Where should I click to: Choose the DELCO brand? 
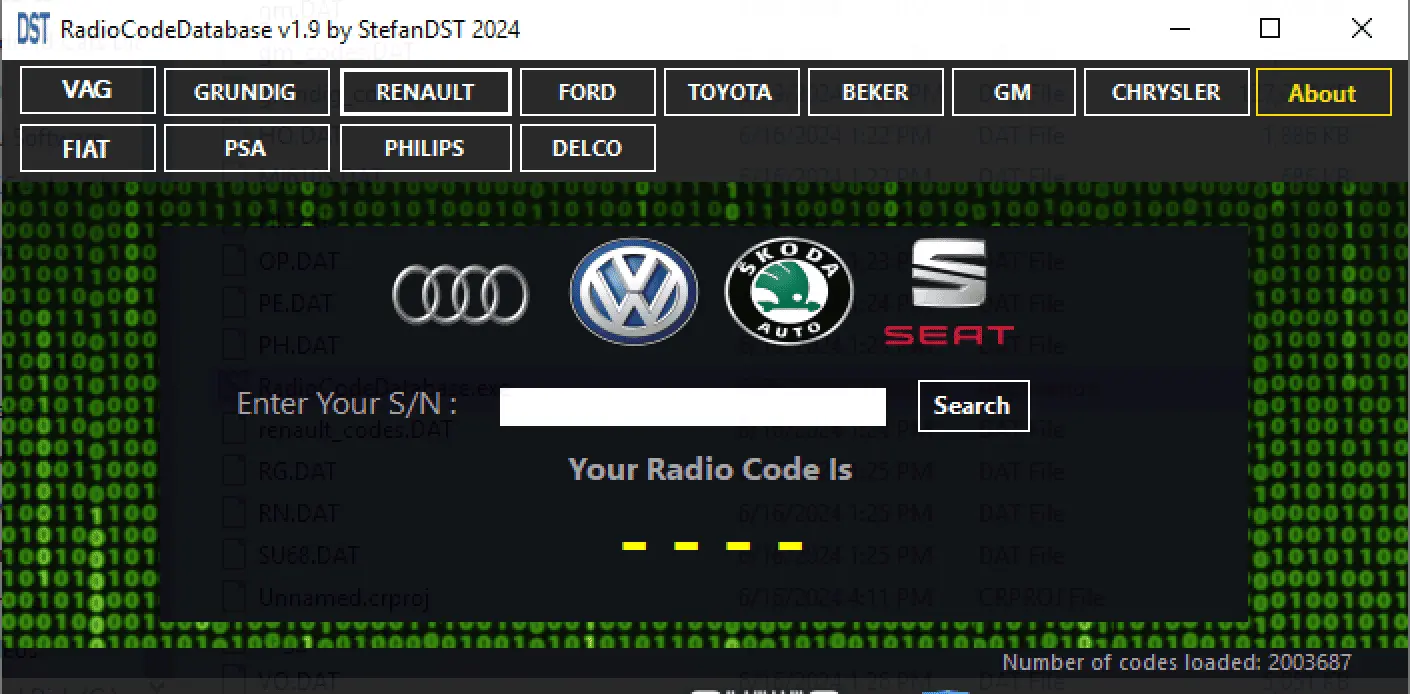coord(588,148)
